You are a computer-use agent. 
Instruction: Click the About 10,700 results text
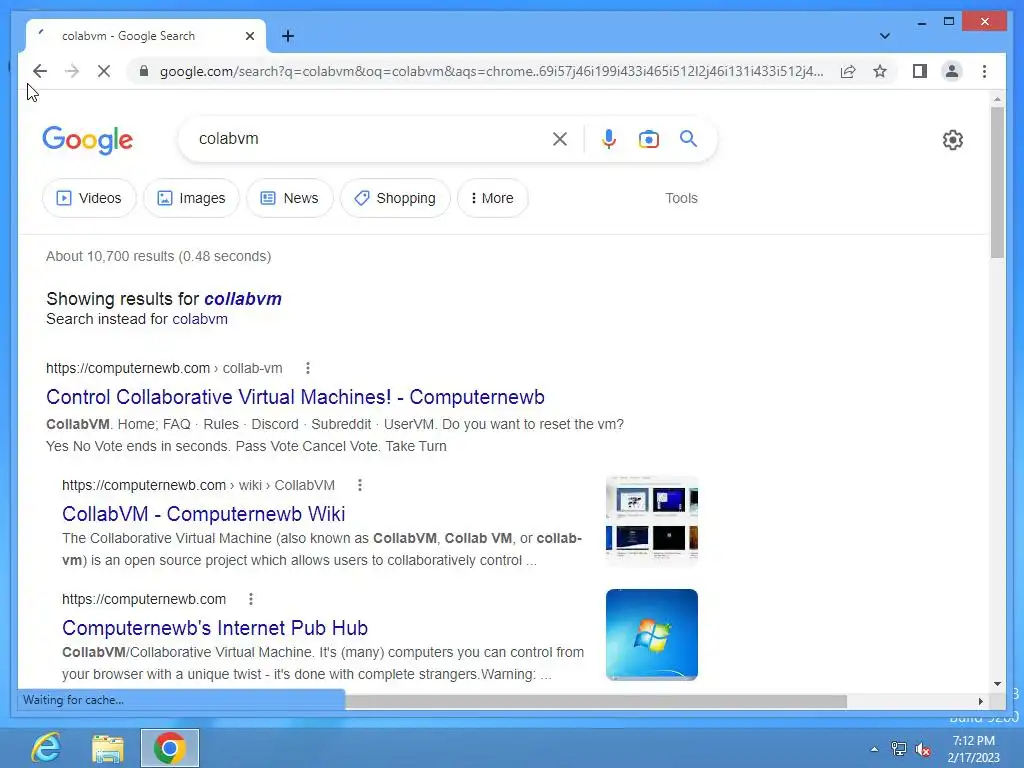click(x=159, y=256)
